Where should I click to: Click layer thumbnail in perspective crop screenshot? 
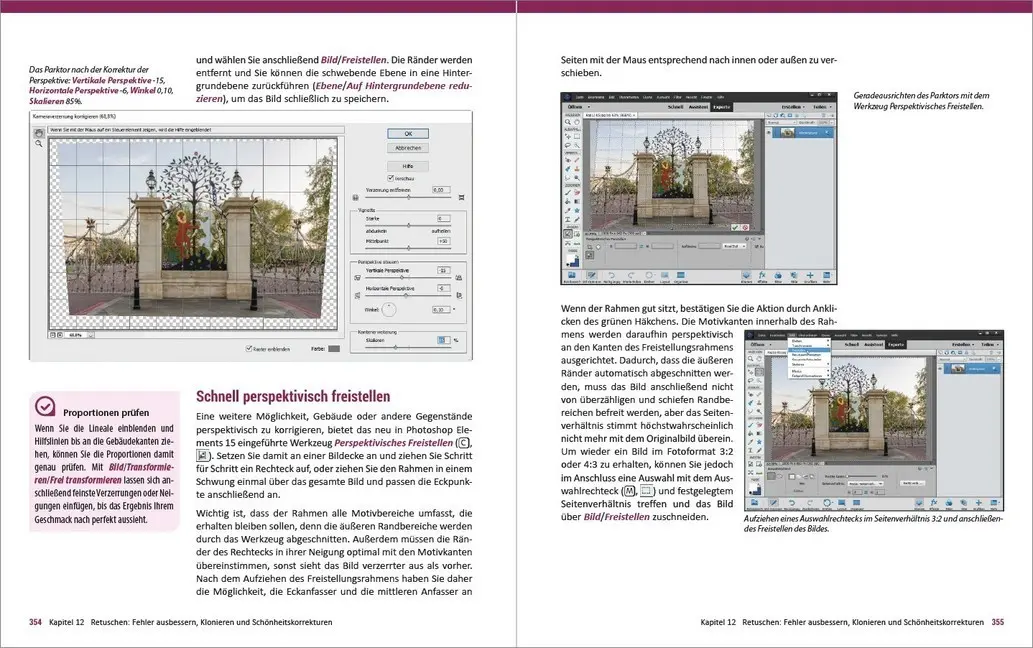(785, 132)
